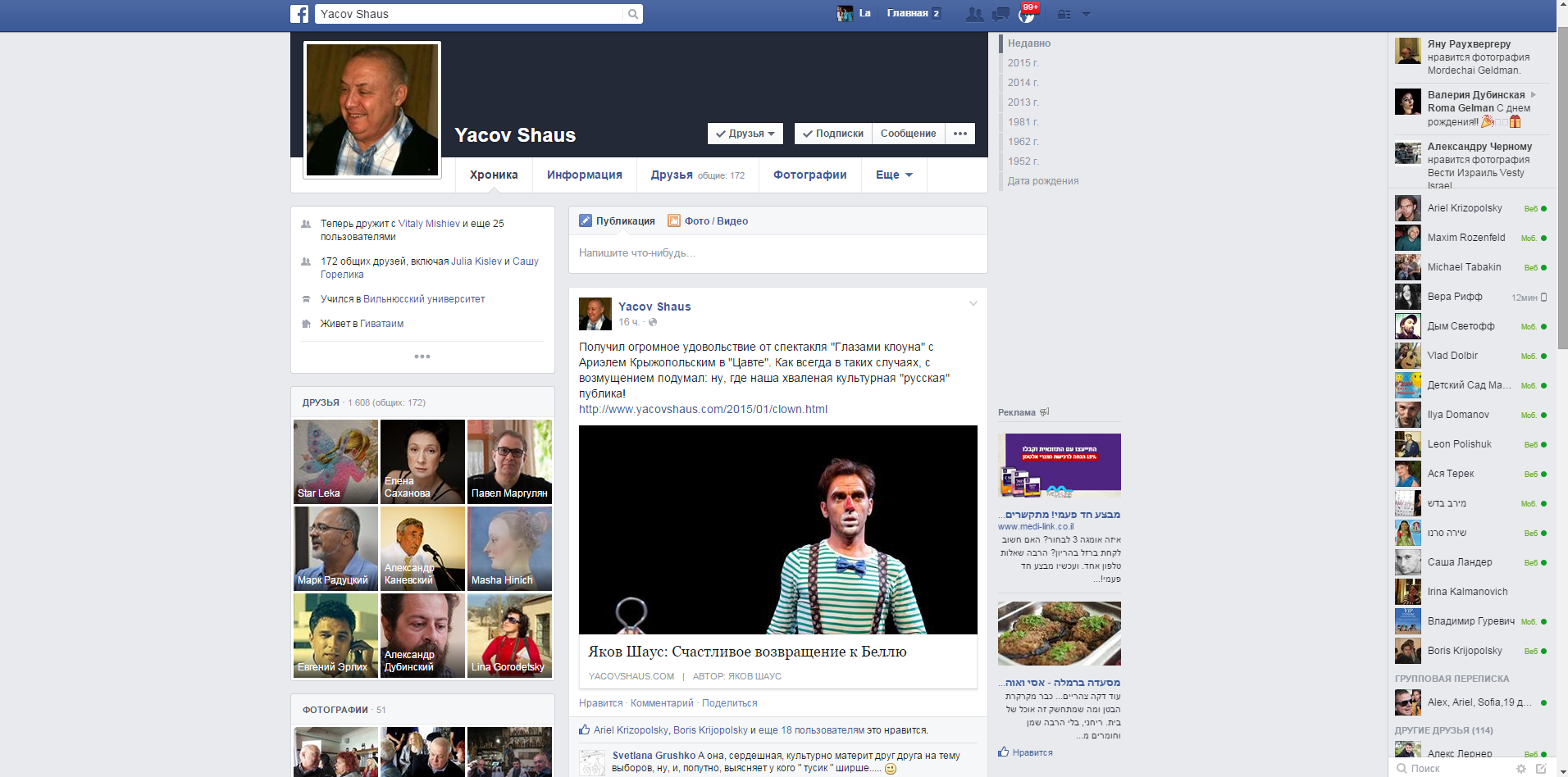1568x777 pixels.
Task: Jump to 2013 г. on timeline
Action: [x=1023, y=102]
